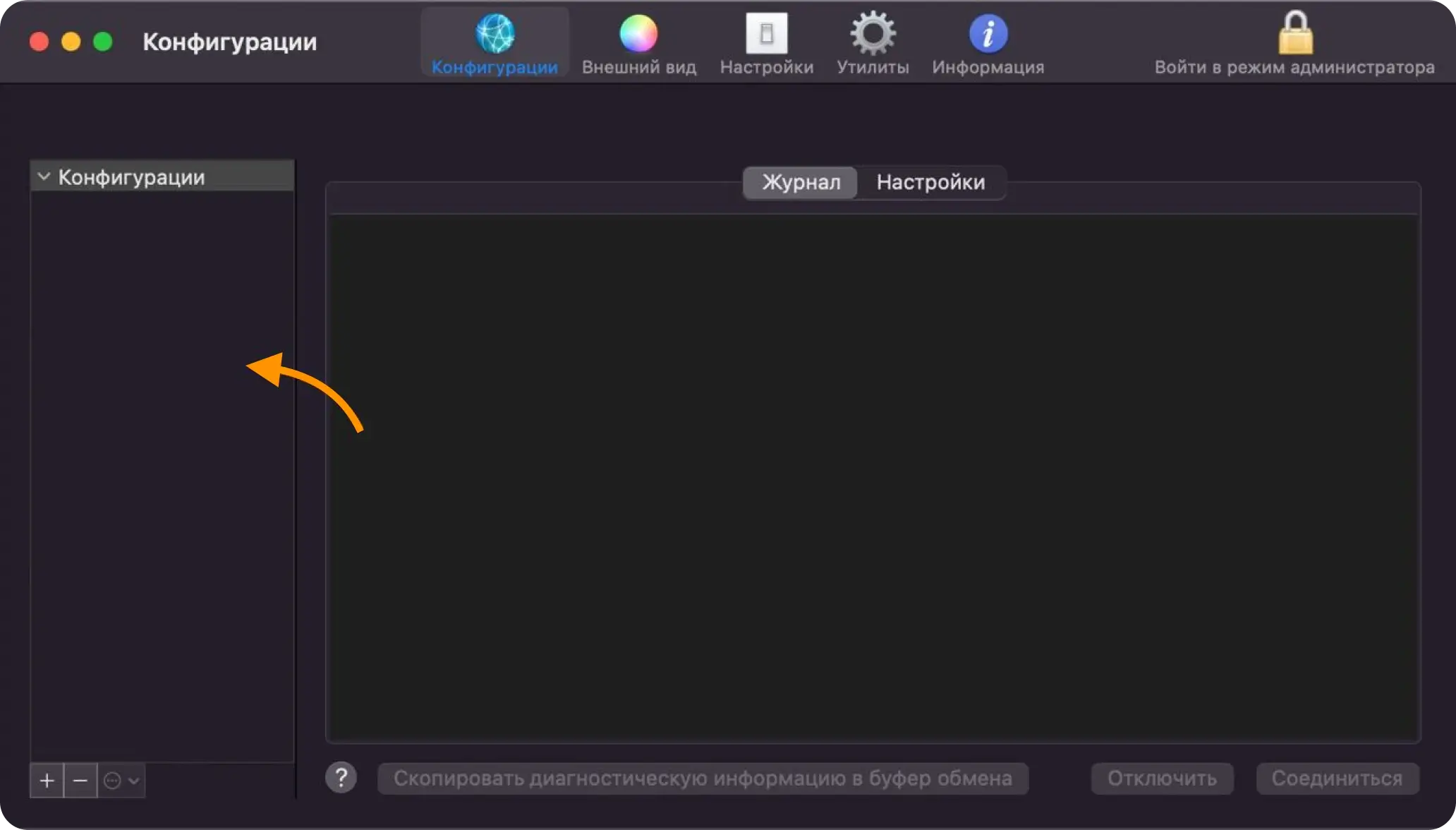Screen dimensions: 1456x830
Task: Close the window with the red button
Action: (39, 42)
